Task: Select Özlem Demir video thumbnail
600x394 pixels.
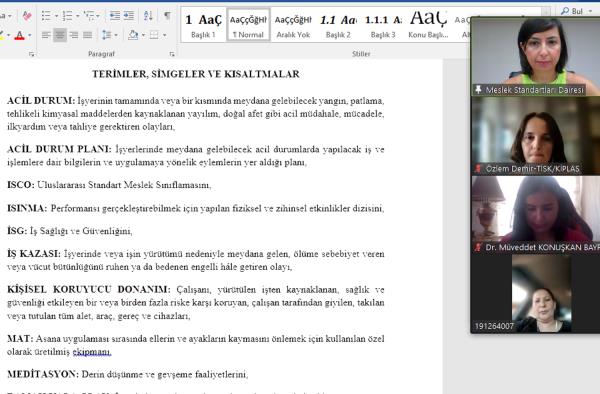Action: (x=536, y=136)
